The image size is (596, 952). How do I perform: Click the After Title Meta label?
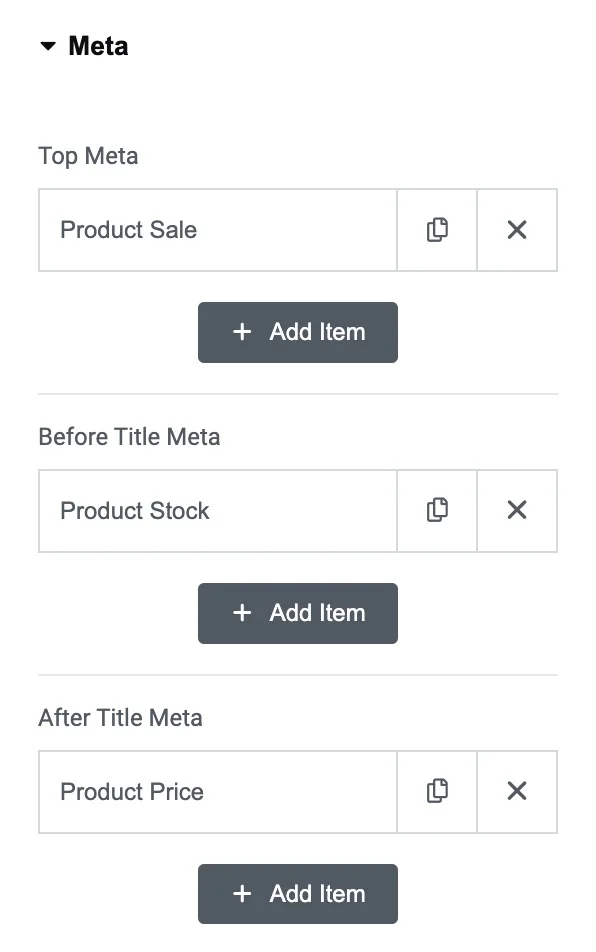coord(120,718)
